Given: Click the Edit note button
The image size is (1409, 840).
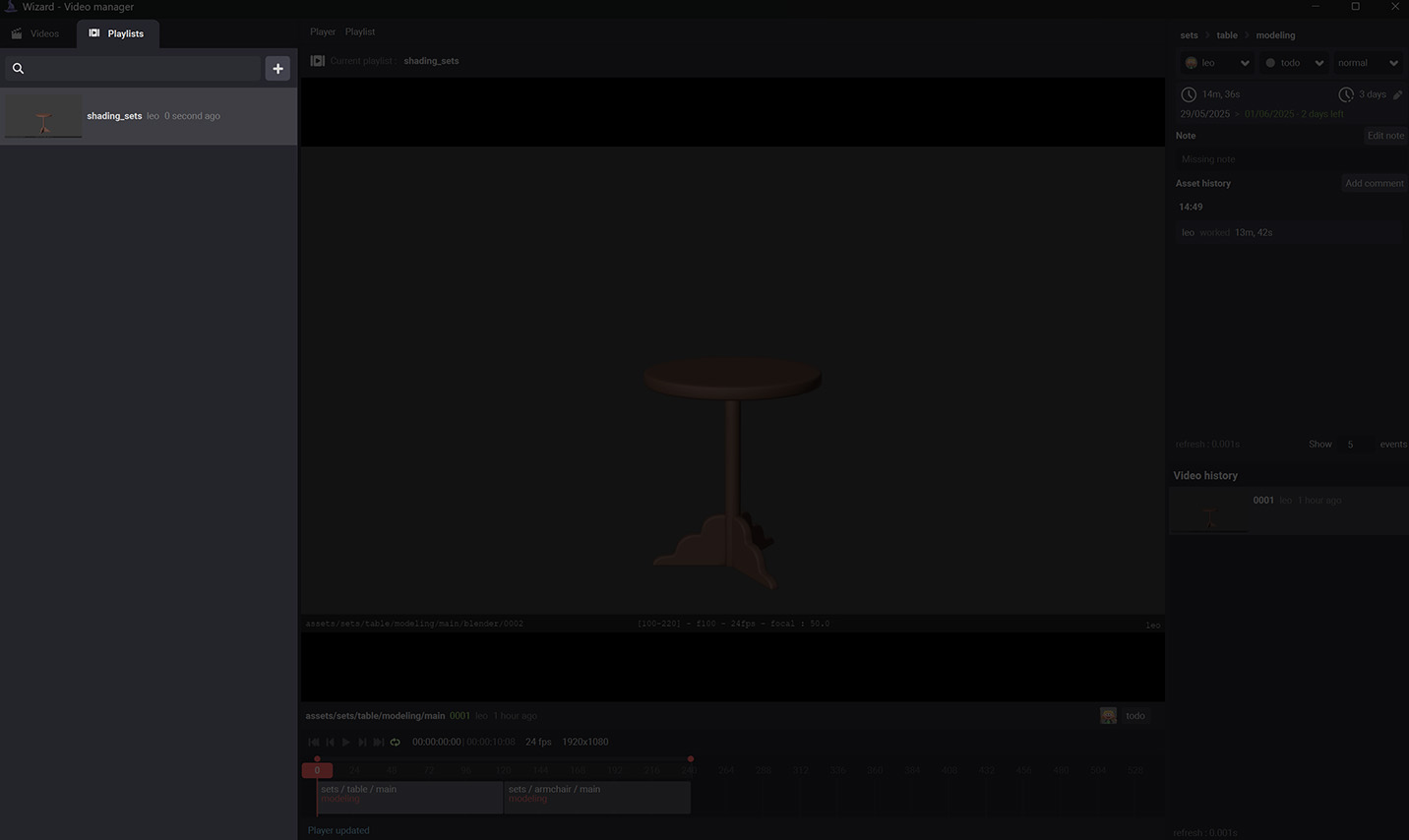Looking at the screenshot, I should click(1385, 136).
